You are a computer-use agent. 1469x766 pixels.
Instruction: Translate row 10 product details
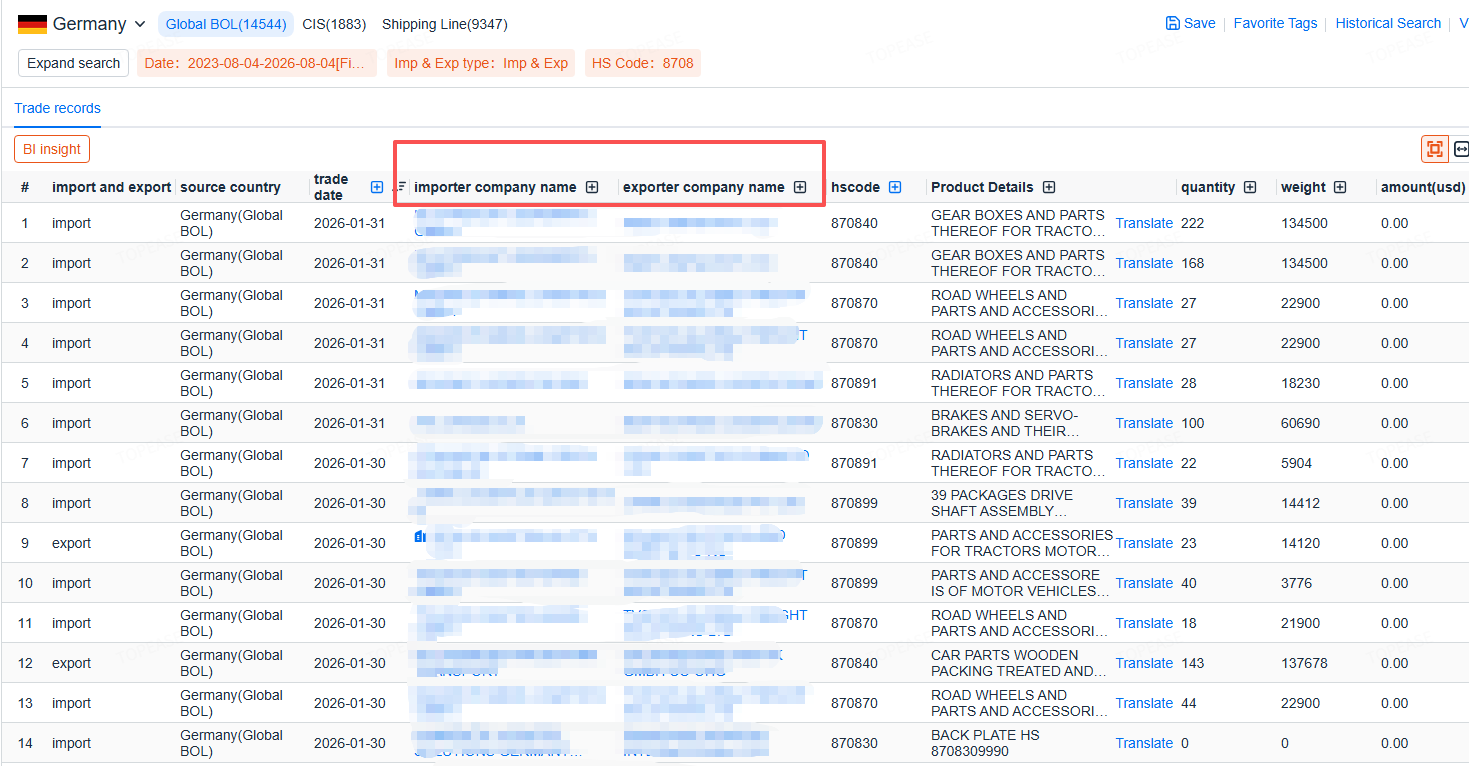click(1144, 583)
